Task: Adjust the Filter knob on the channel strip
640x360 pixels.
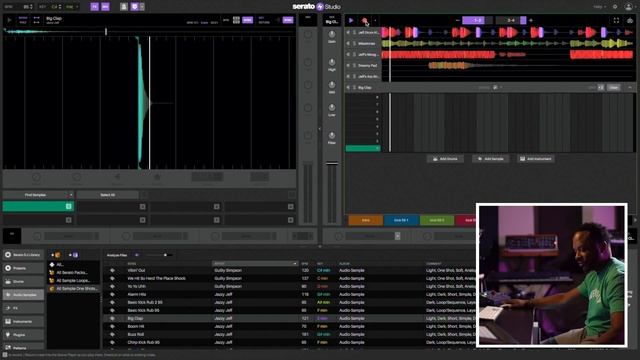Action: (x=332, y=135)
